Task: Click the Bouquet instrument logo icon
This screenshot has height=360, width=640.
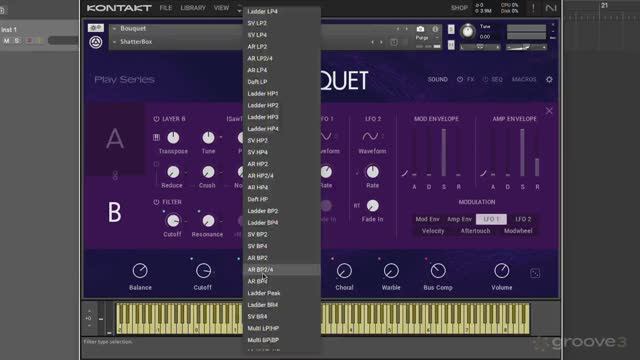Action: [x=96, y=42]
